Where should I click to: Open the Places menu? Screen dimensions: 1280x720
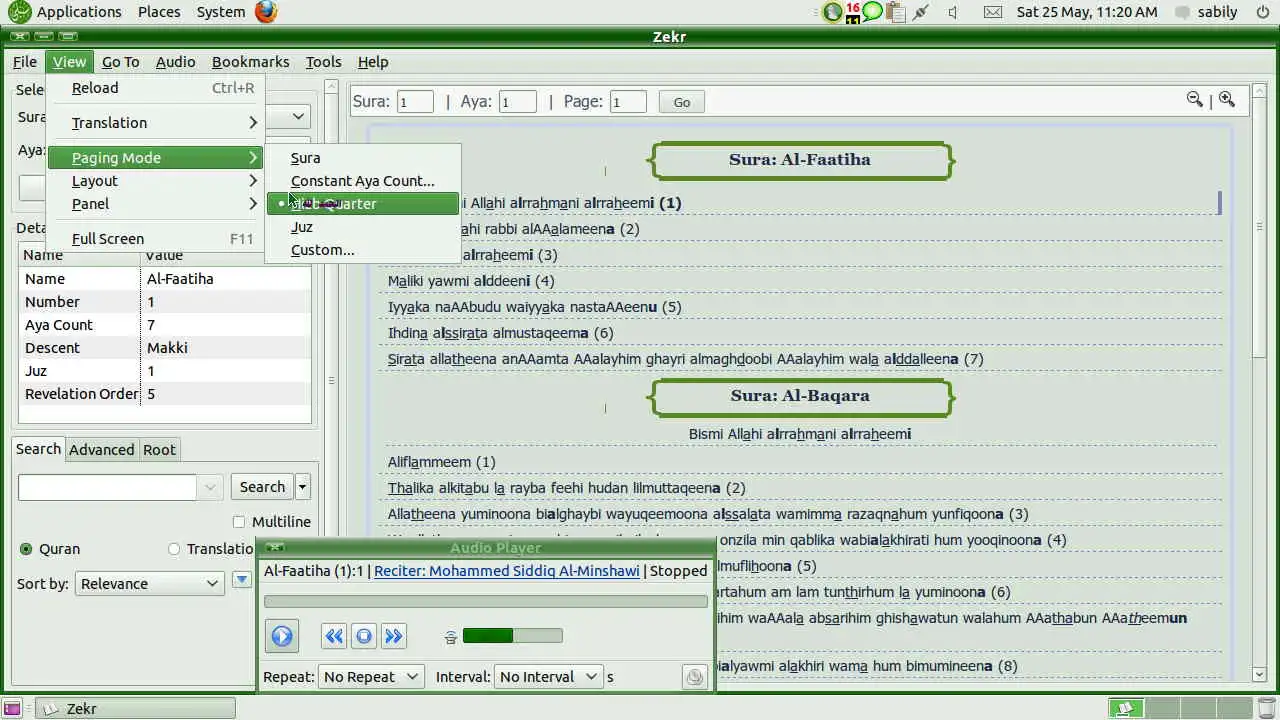coord(159,12)
